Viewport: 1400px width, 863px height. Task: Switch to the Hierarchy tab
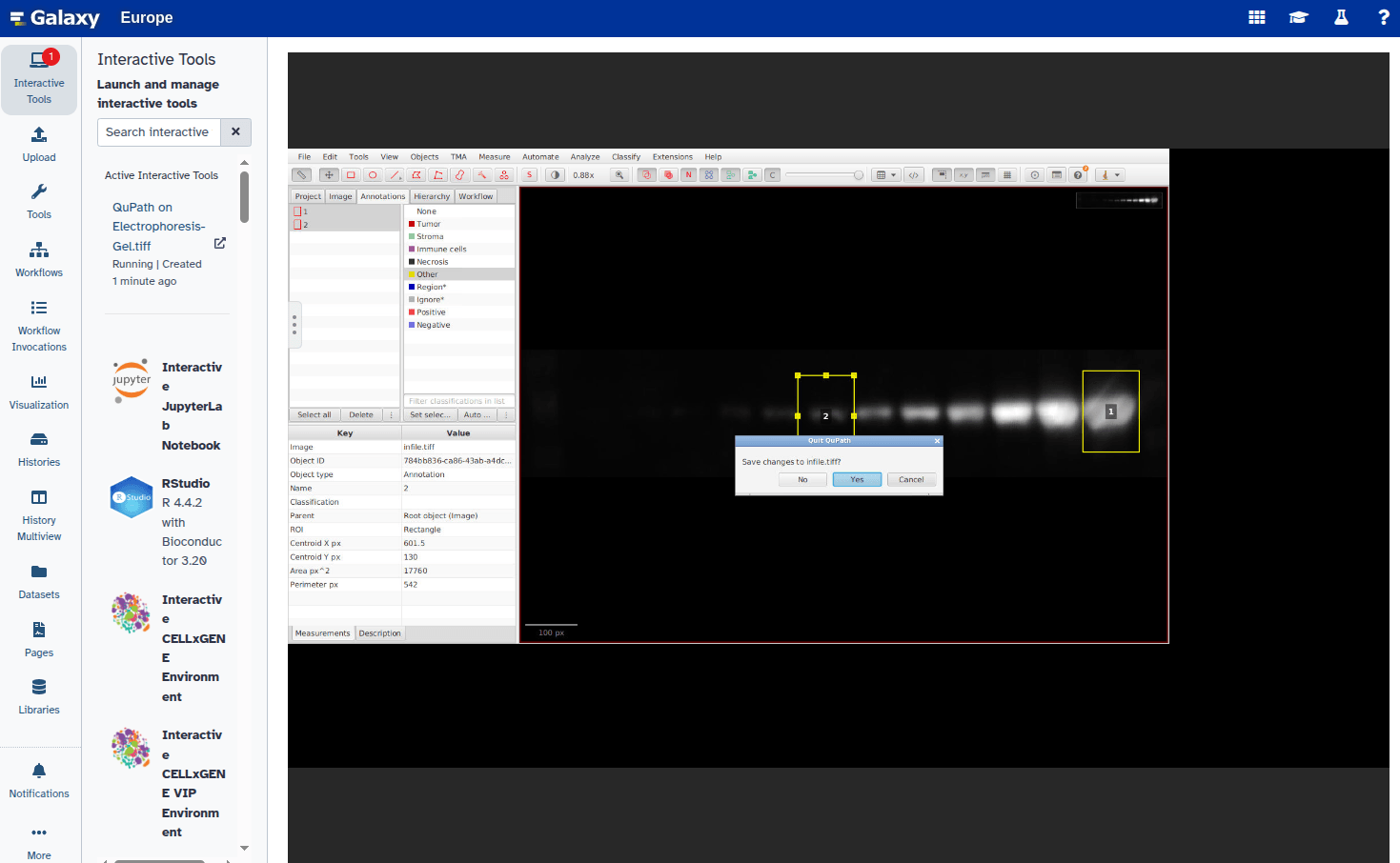tap(432, 196)
